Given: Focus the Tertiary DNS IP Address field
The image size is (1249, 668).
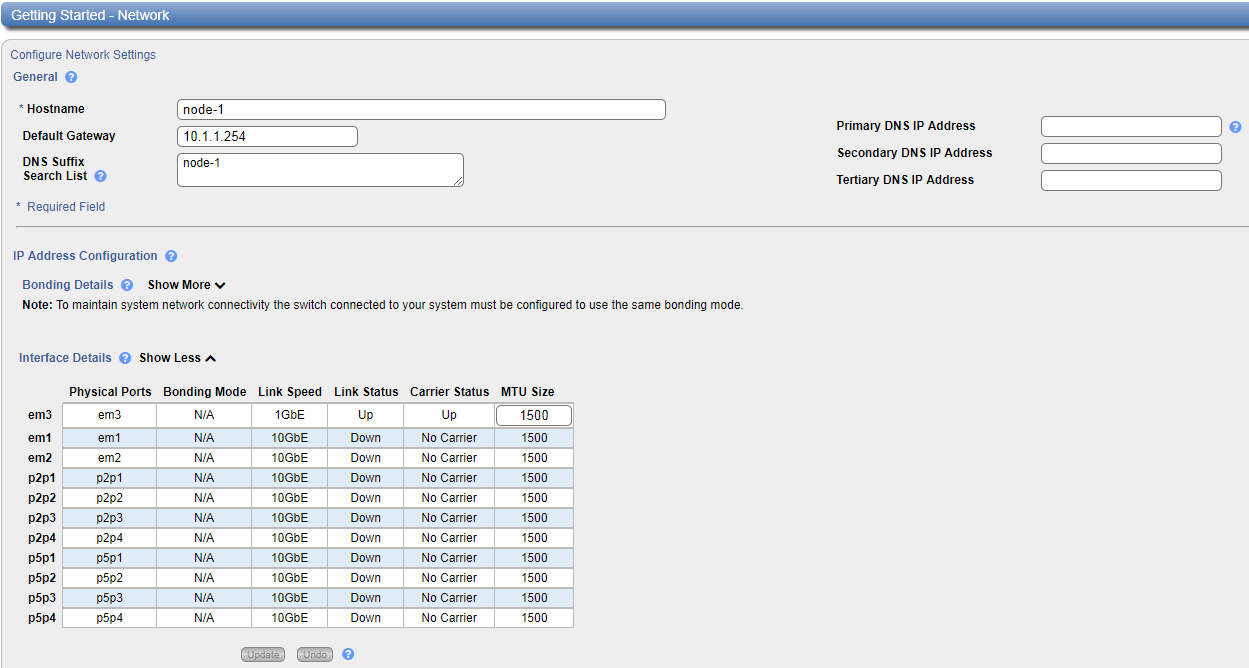Looking at the screenshot, I should click(x=1131, y=180).
